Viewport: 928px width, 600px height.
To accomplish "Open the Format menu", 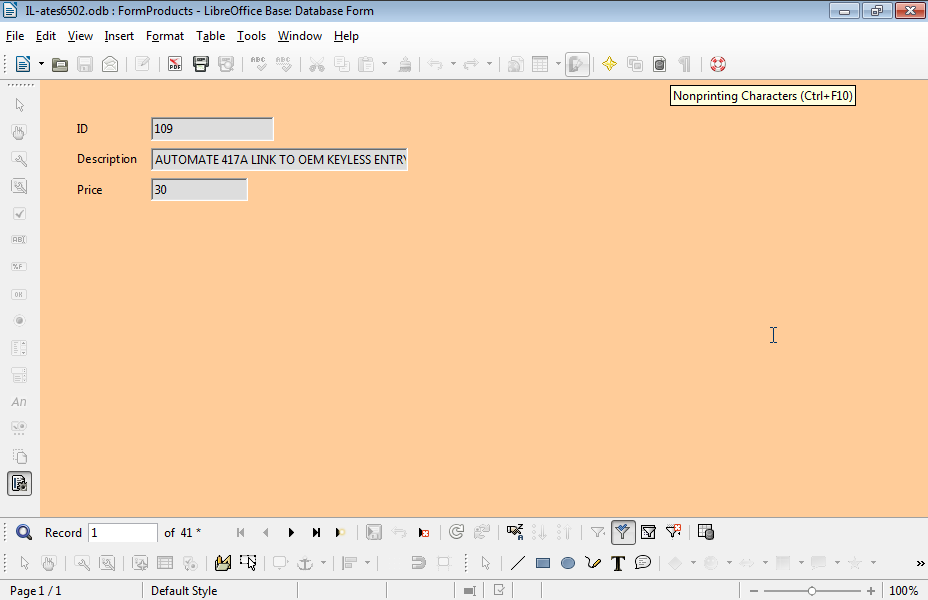I will click(165, 36).
